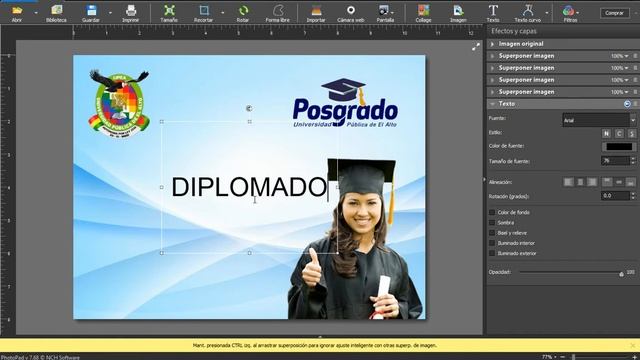This screenshot has height=360, width=640.
Task: Increase font size with stepper up arrow
Action: coord(633,158)
